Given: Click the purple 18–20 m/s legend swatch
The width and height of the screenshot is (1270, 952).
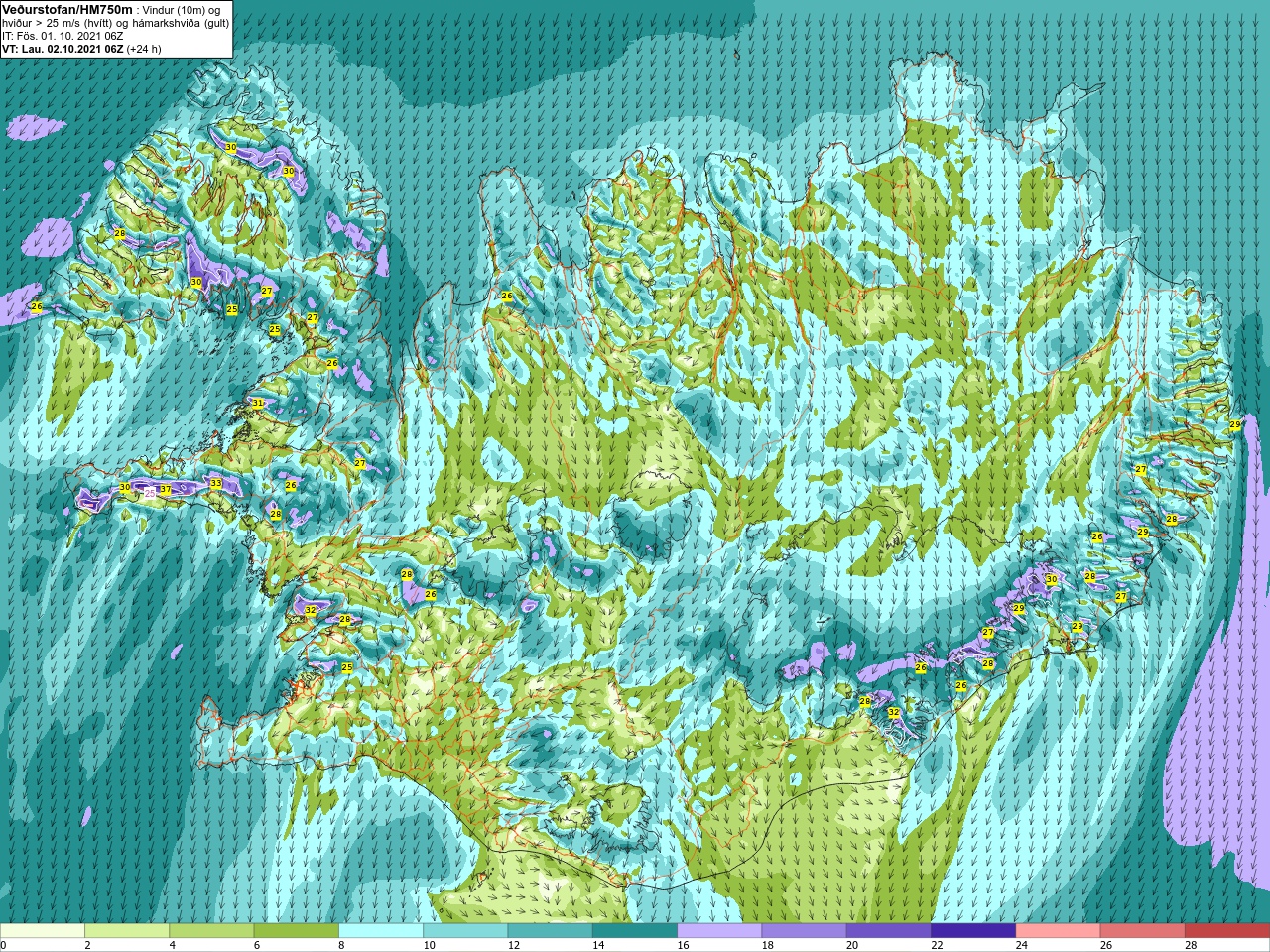Looking at the screenshot, I should click(x=805, y=931).
